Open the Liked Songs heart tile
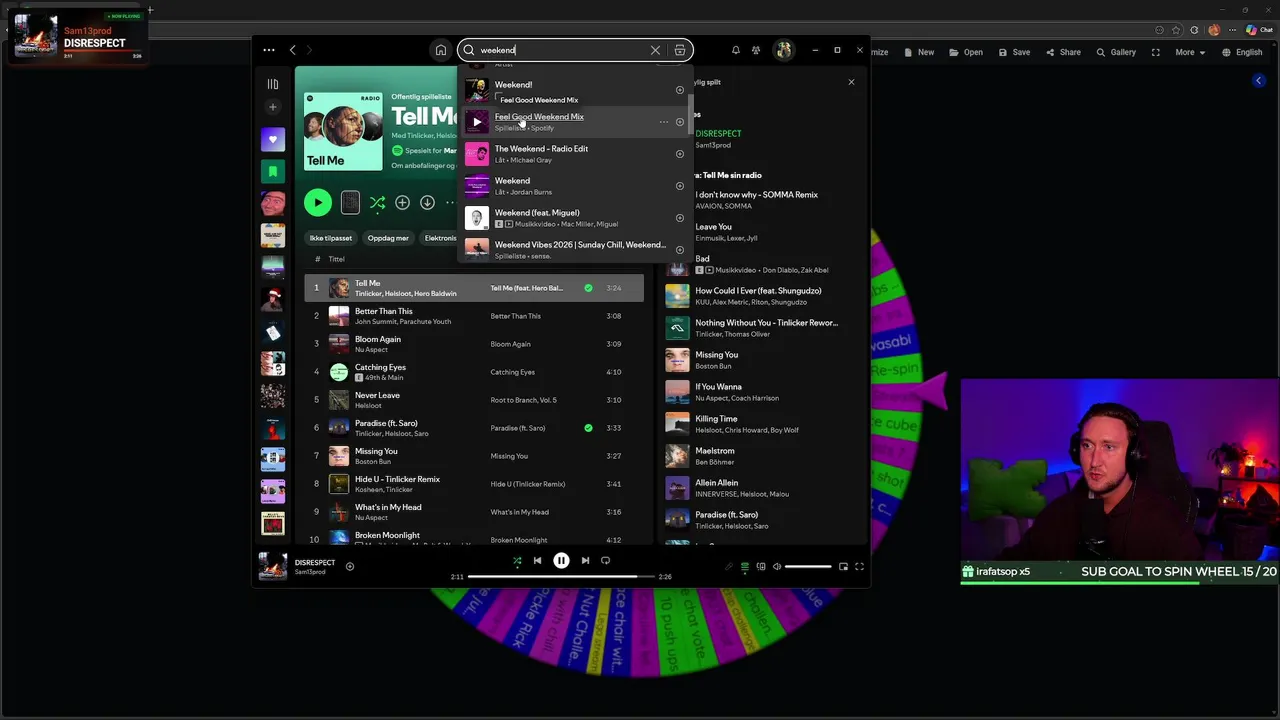The width and height of the screenshot is (1280, 720). coord(272,140)
